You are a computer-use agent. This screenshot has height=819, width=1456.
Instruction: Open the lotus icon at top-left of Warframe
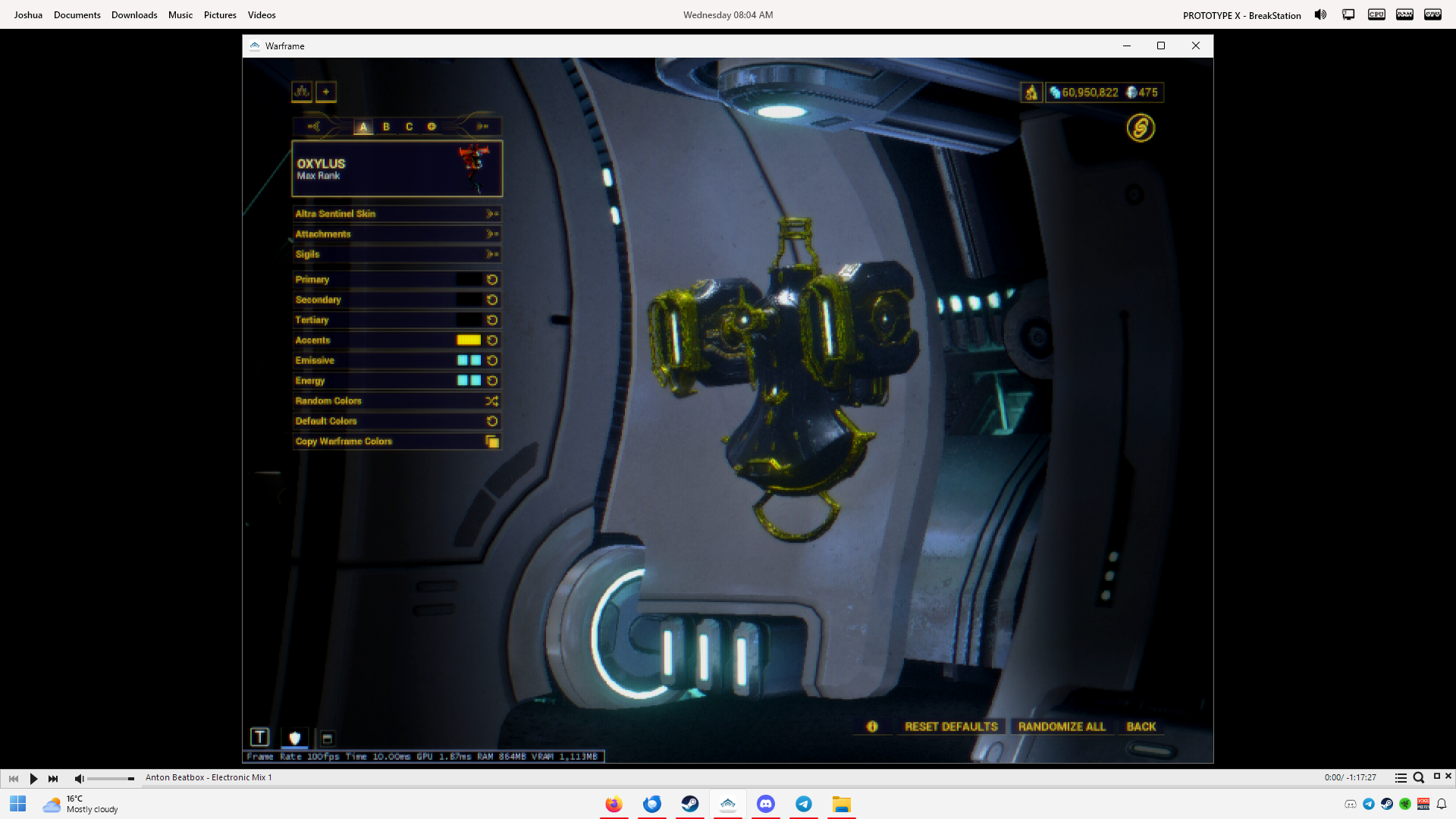tap(302, 92)
